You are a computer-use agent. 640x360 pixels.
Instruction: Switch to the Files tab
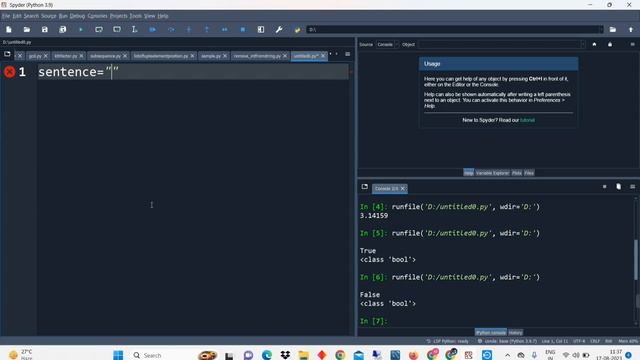(x=529, y=173)
